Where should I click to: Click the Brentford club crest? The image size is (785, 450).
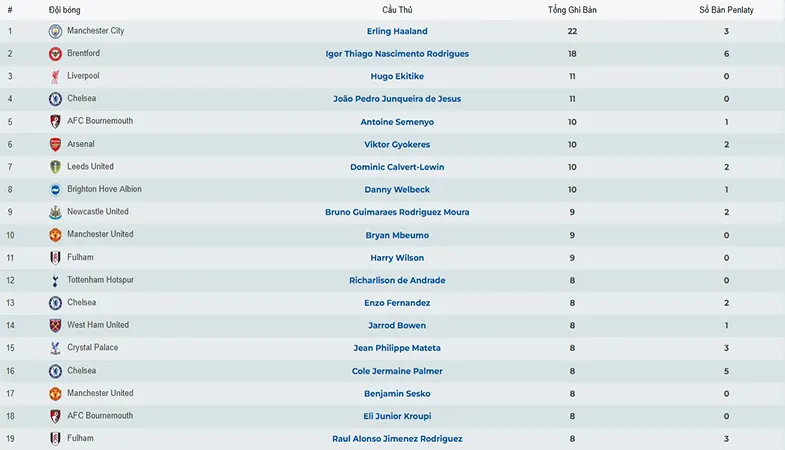point(55,54)
